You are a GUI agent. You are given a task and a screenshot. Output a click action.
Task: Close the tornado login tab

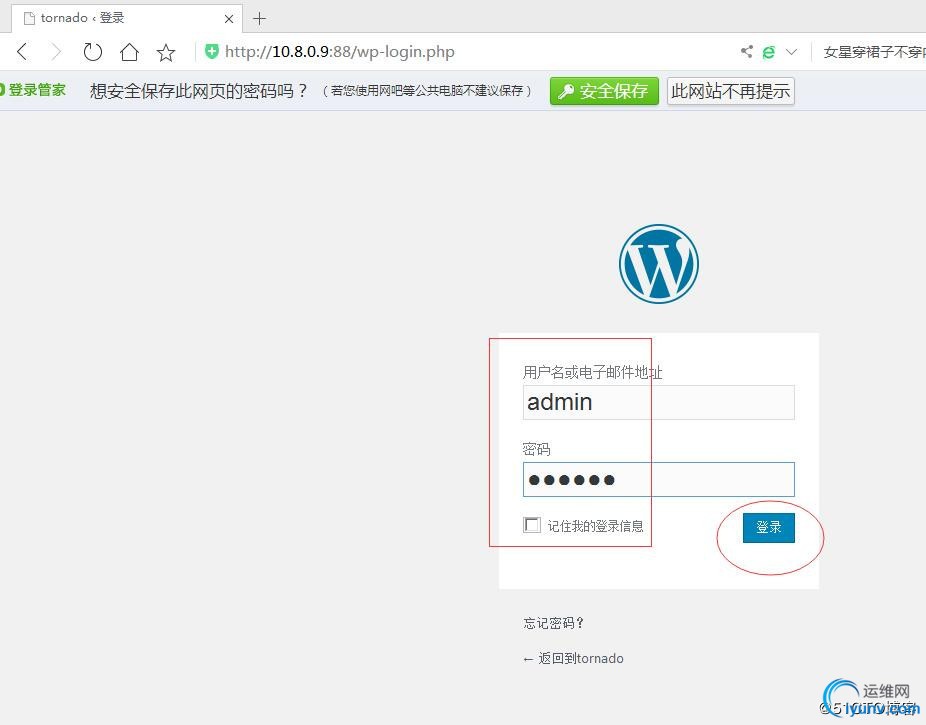point(229,19)
